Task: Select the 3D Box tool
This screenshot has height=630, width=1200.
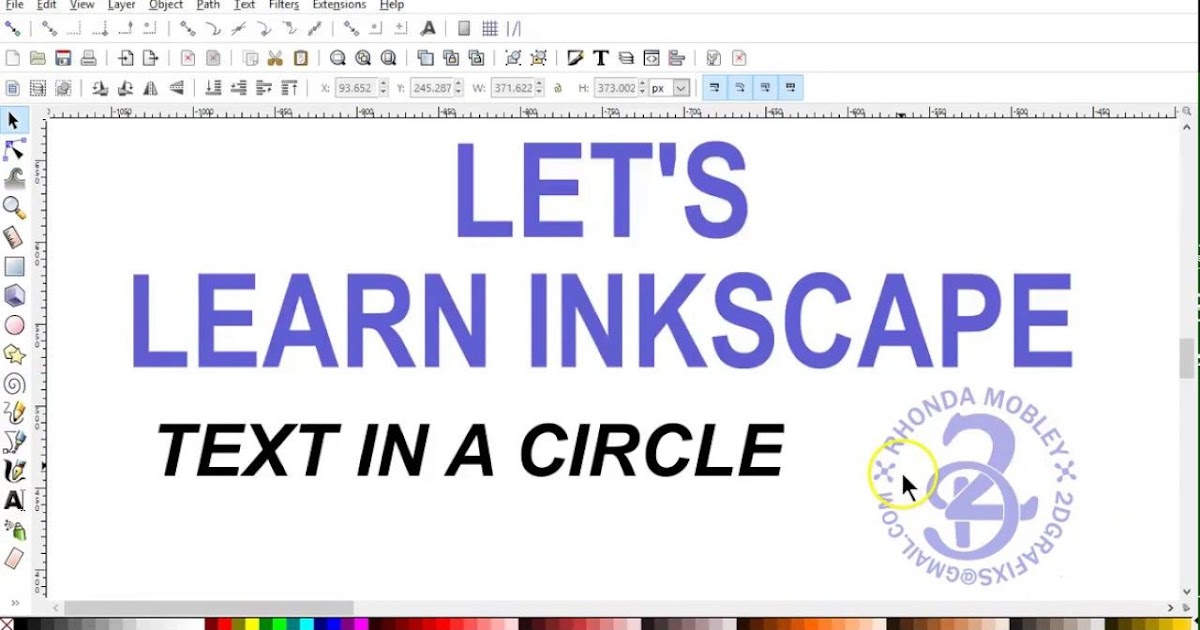Action: coord(14,295)
